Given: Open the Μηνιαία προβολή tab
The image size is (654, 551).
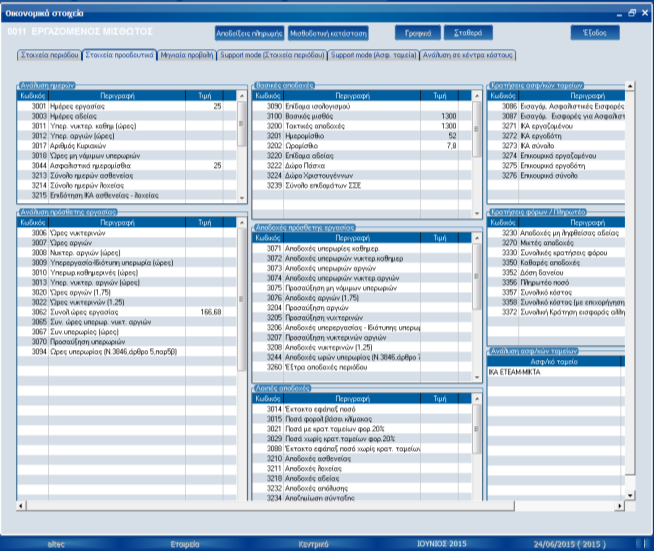Looking at the screenshot, I should pyautogui.click(x=187, y=55).
